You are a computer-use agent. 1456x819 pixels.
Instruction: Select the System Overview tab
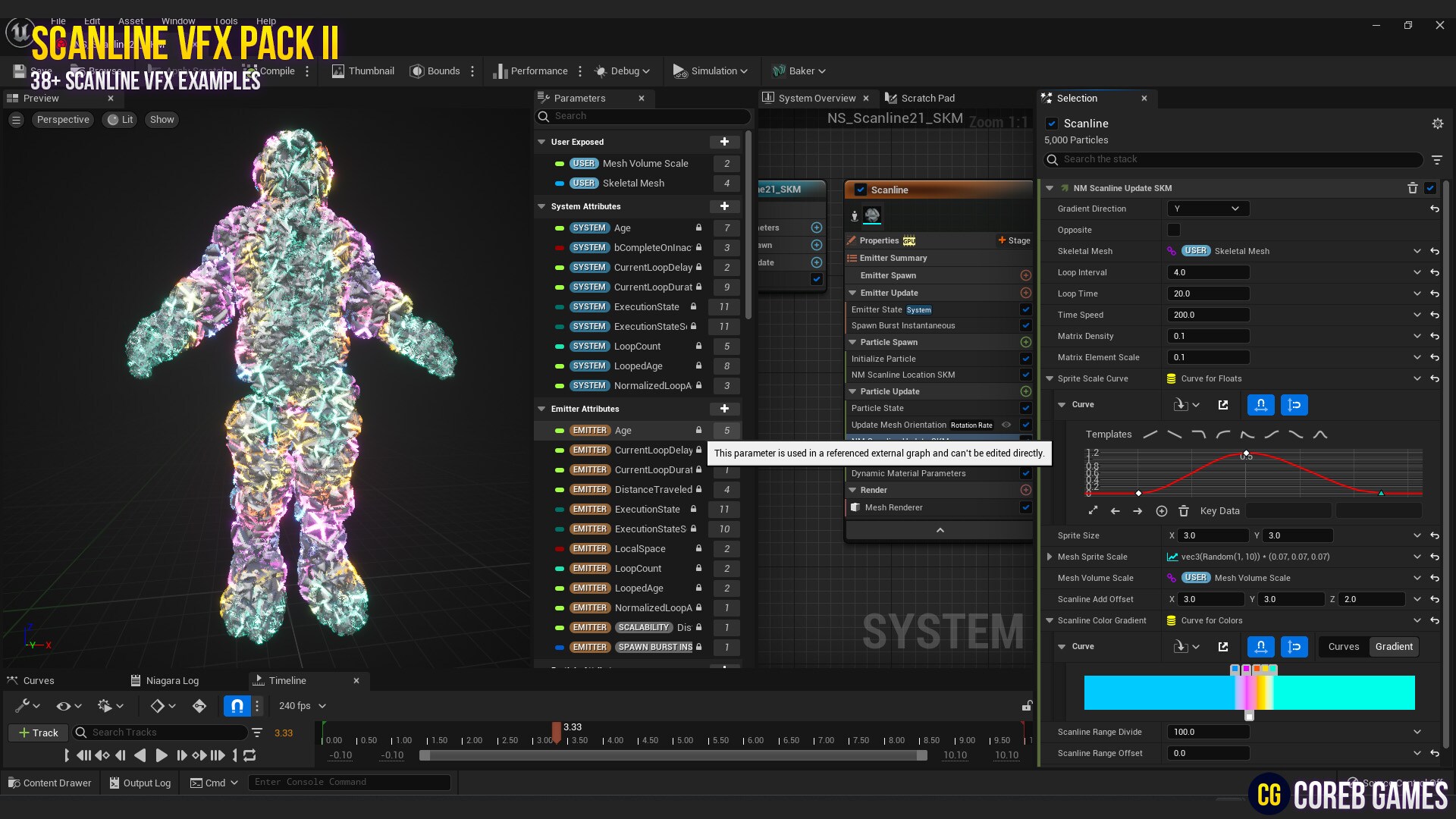[817, 99]
